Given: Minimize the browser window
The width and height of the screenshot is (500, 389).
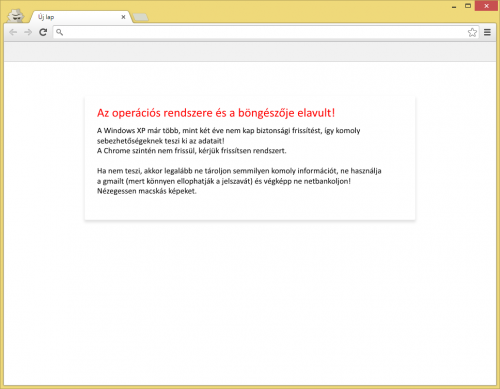Looking at the screenshot, I should tap(454, 6).
